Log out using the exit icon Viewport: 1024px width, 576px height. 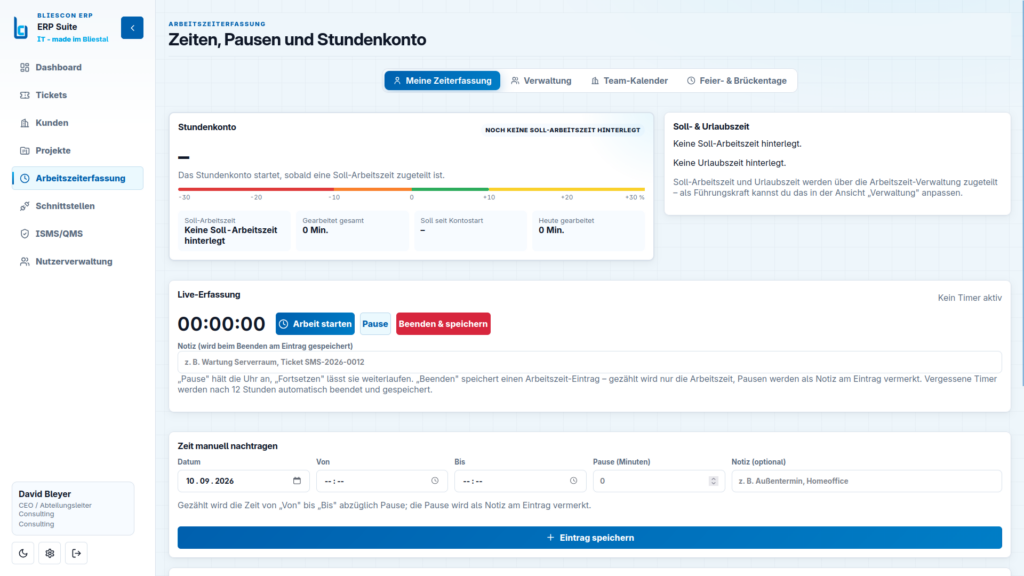pos(76,553)
